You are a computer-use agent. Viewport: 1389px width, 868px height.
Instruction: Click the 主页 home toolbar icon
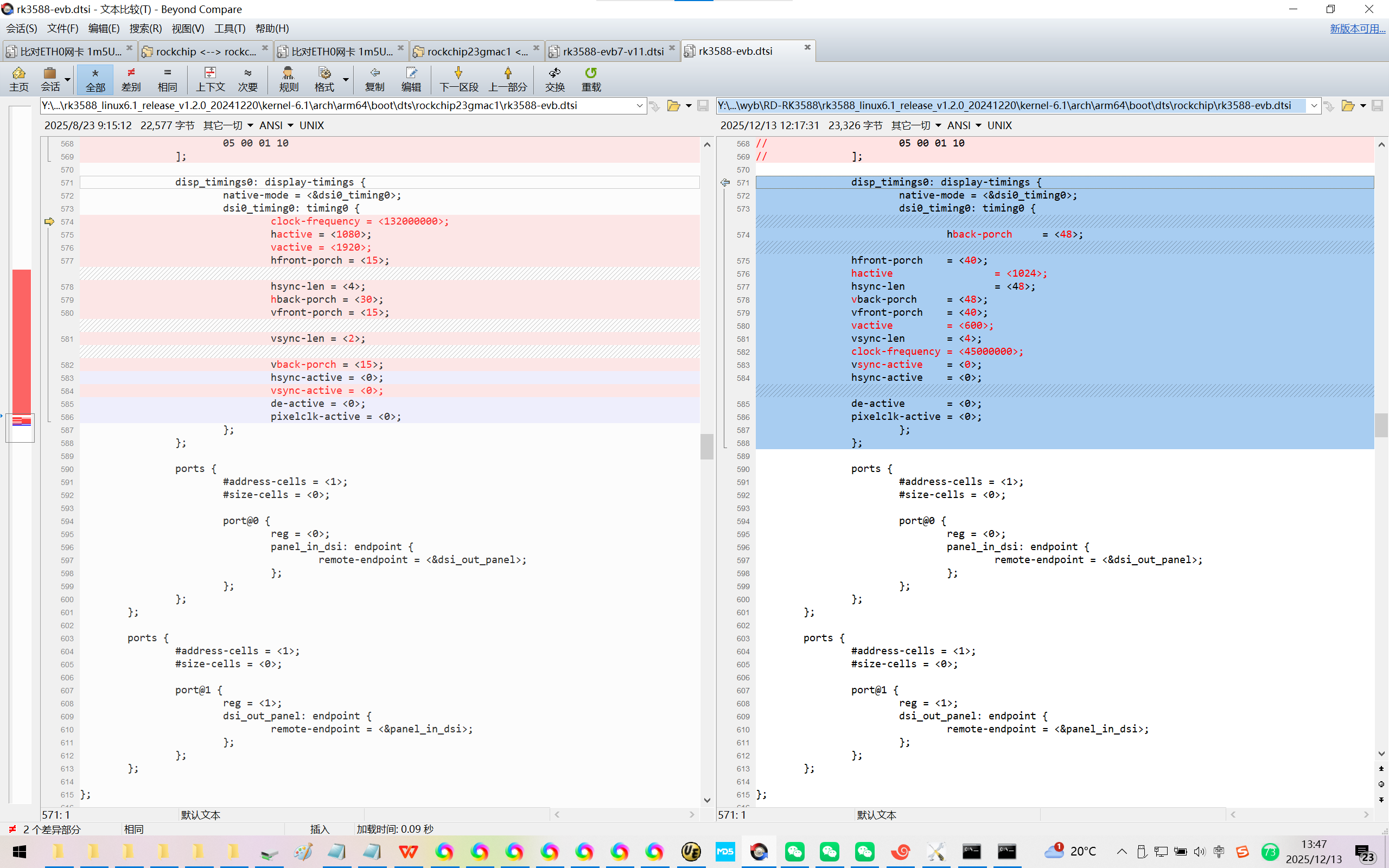tap(18, 79)
